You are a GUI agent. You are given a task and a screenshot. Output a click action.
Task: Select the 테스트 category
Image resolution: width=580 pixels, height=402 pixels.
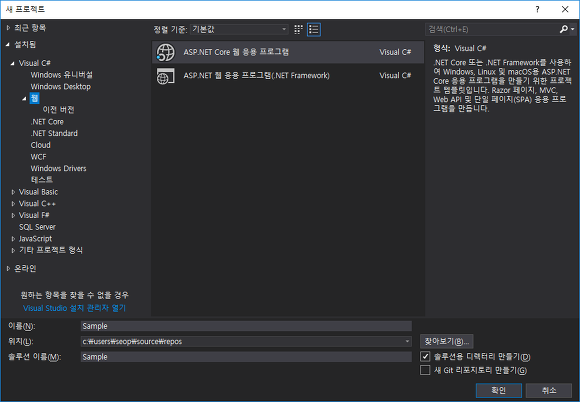(x=42, y=180)
